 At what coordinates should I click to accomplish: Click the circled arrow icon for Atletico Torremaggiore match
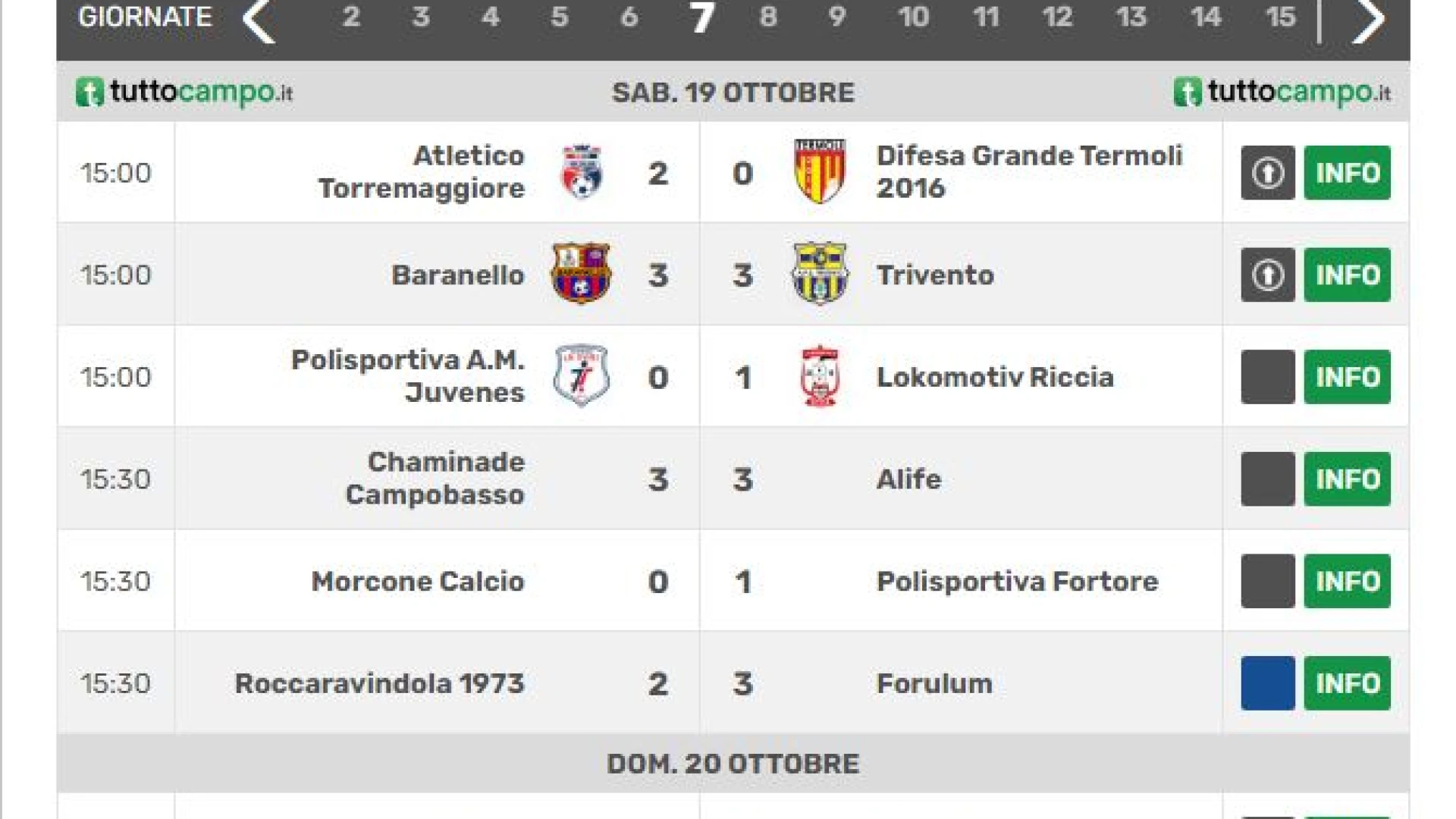coord(1268,173)
